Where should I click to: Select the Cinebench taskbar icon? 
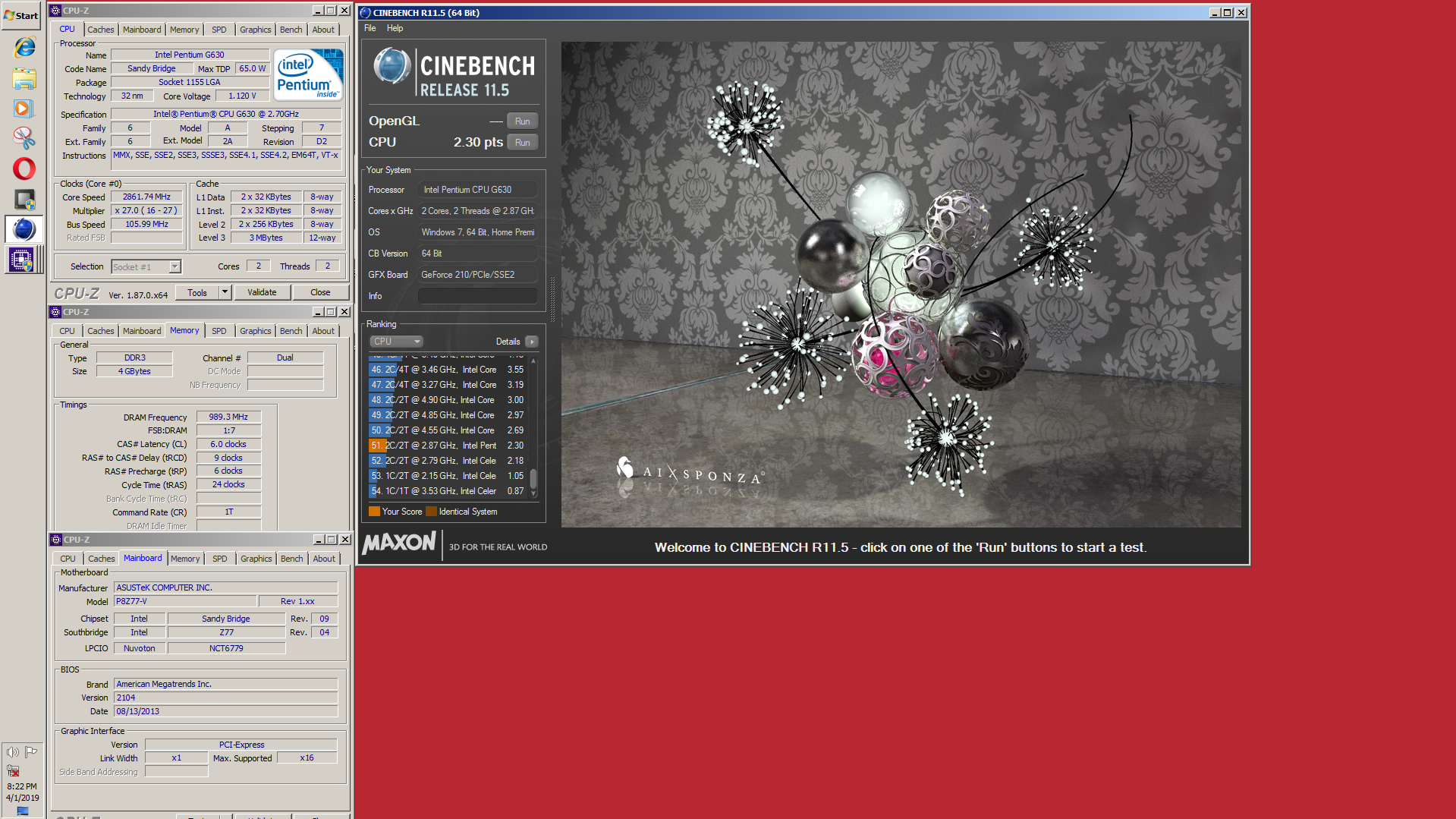[x=24, y=229]
